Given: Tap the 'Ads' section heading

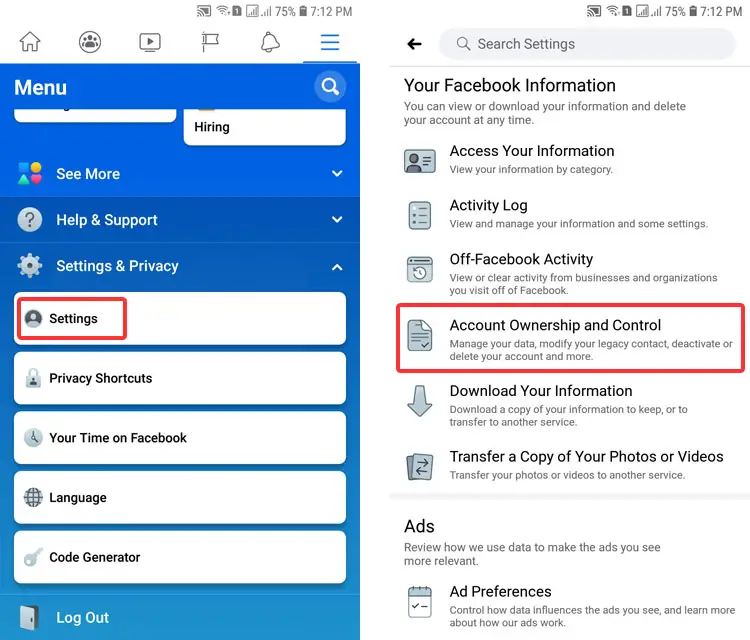Looking at the screenshot, I should pyautogui.click(x=419, y=526).
